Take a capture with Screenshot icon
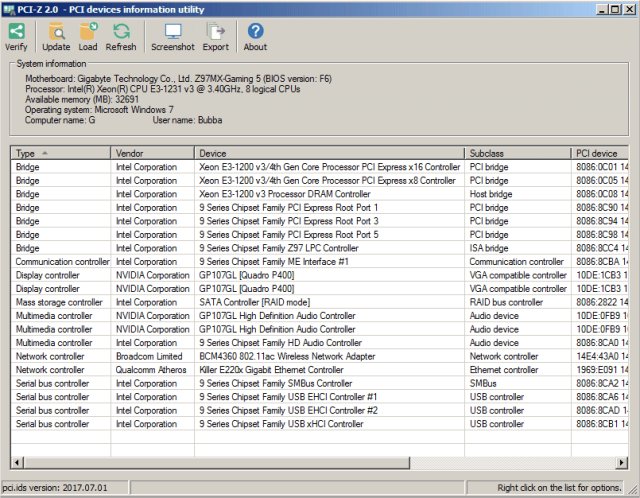 [x=173, y=31]
